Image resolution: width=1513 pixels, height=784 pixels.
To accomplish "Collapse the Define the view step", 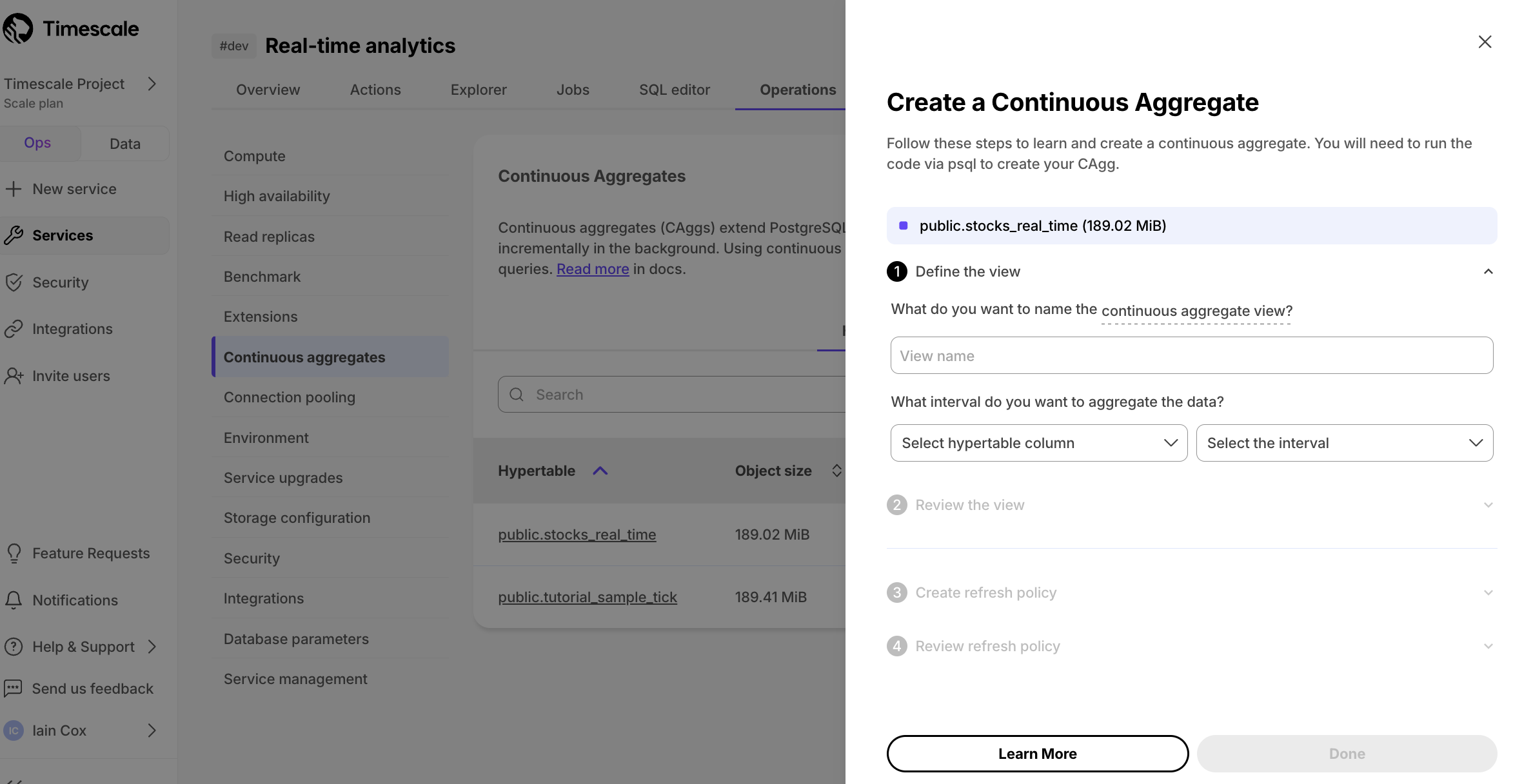I will (1488, 271).
